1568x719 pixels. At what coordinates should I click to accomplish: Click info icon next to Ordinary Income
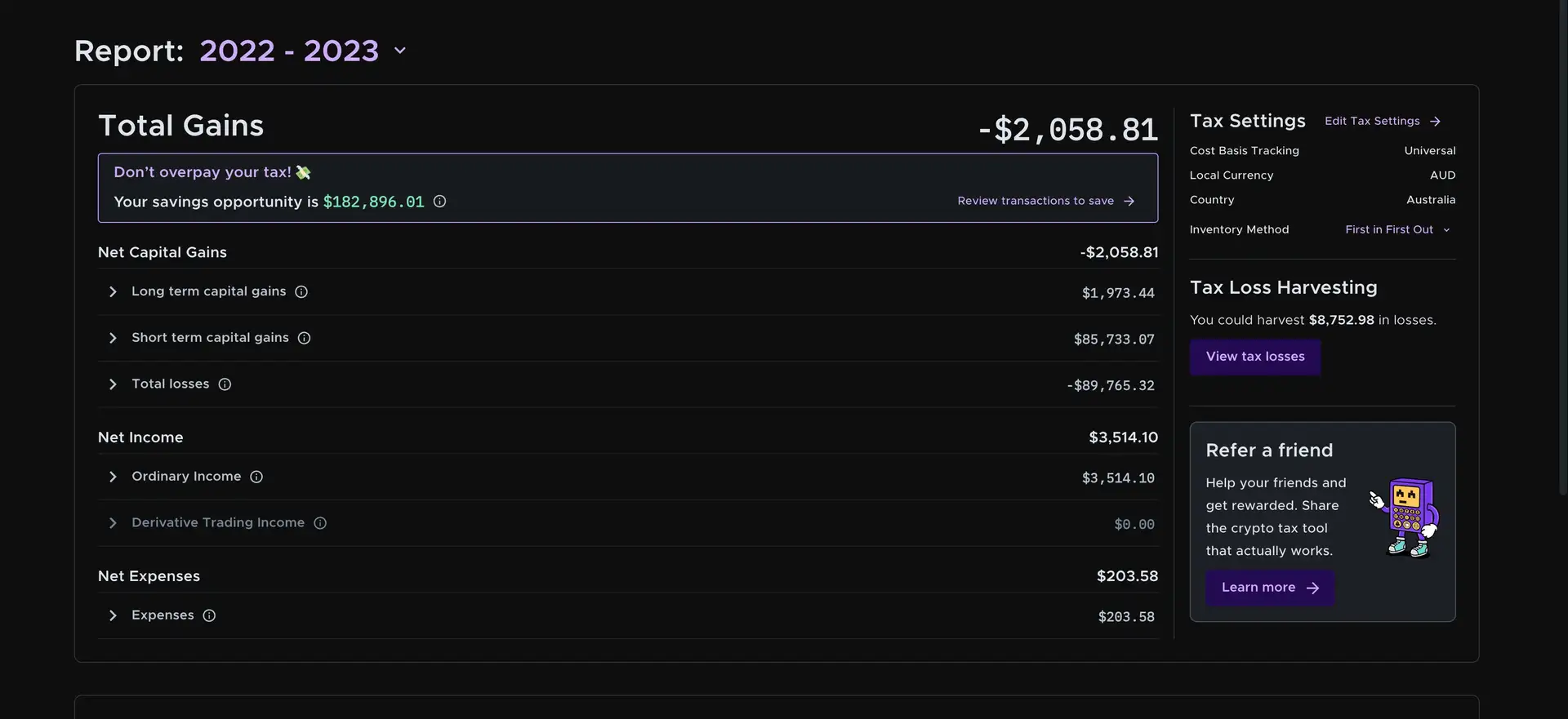click(x=256, y=477)
